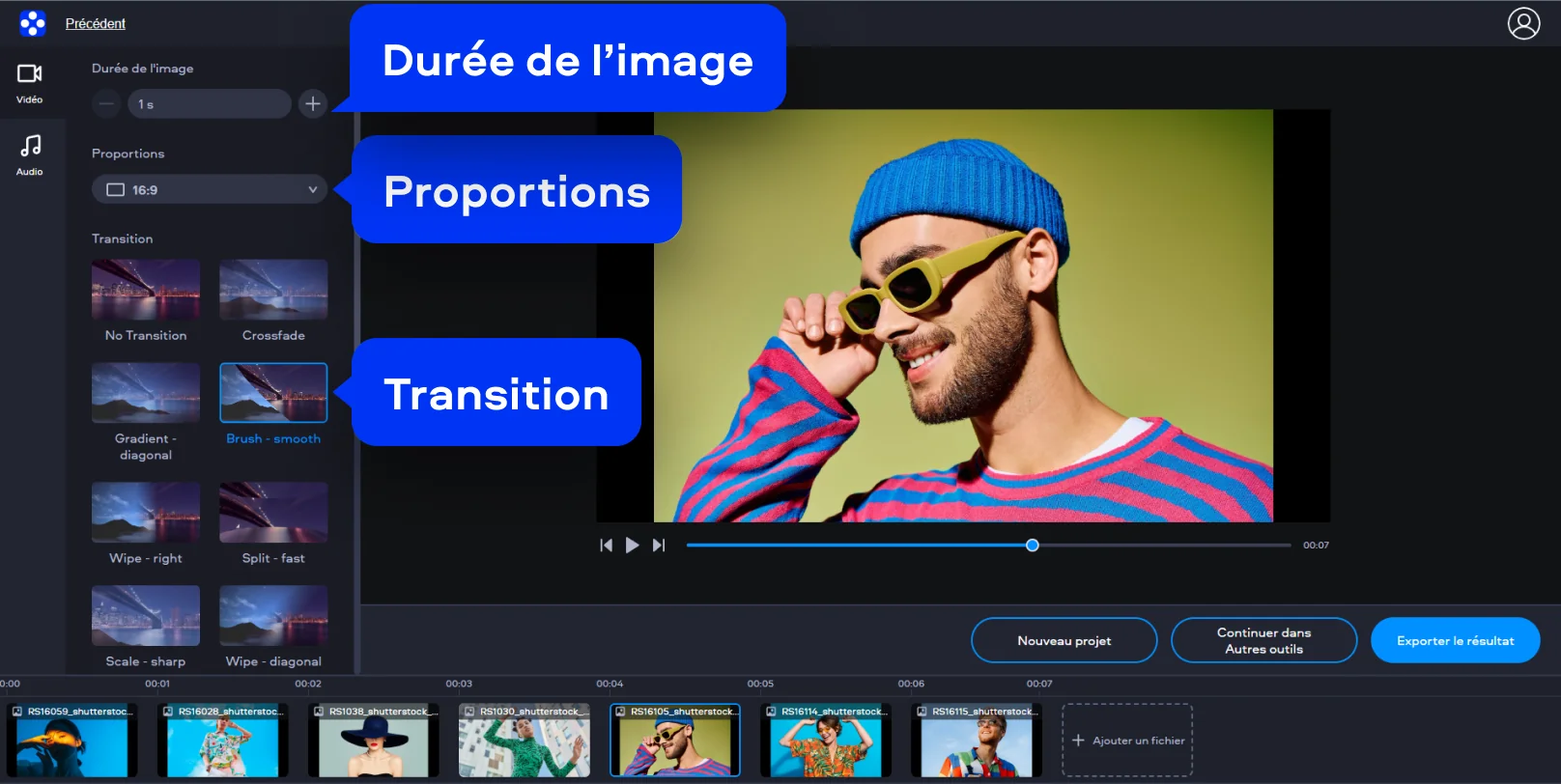Skip to the next clip

(x=659, y=546)
